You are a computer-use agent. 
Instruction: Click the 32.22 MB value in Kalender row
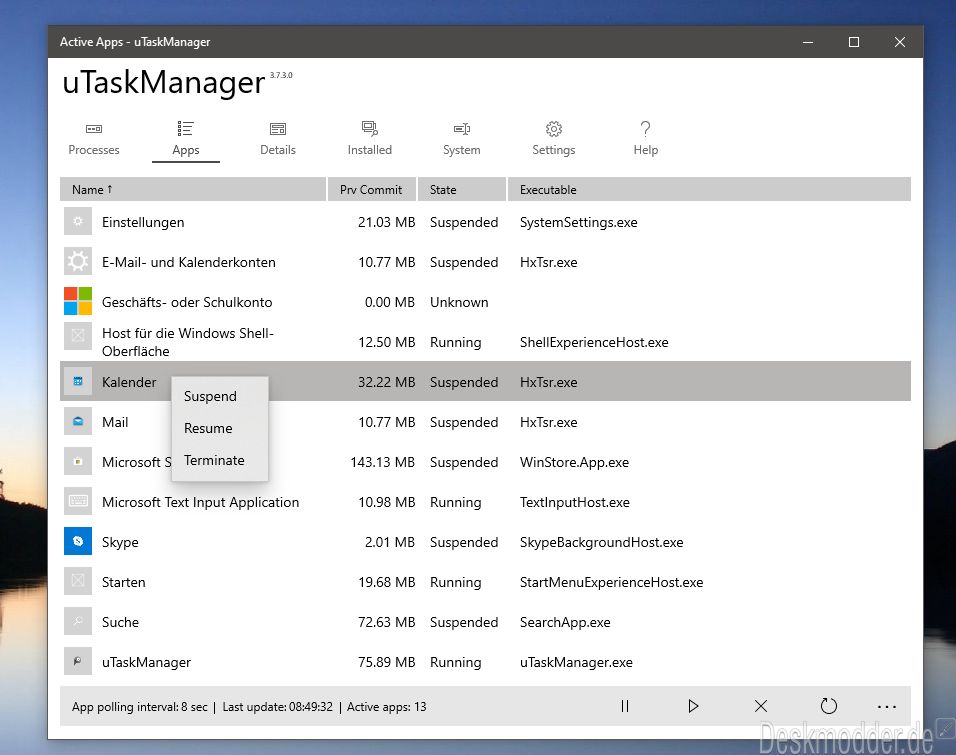(x=387, y=382)
